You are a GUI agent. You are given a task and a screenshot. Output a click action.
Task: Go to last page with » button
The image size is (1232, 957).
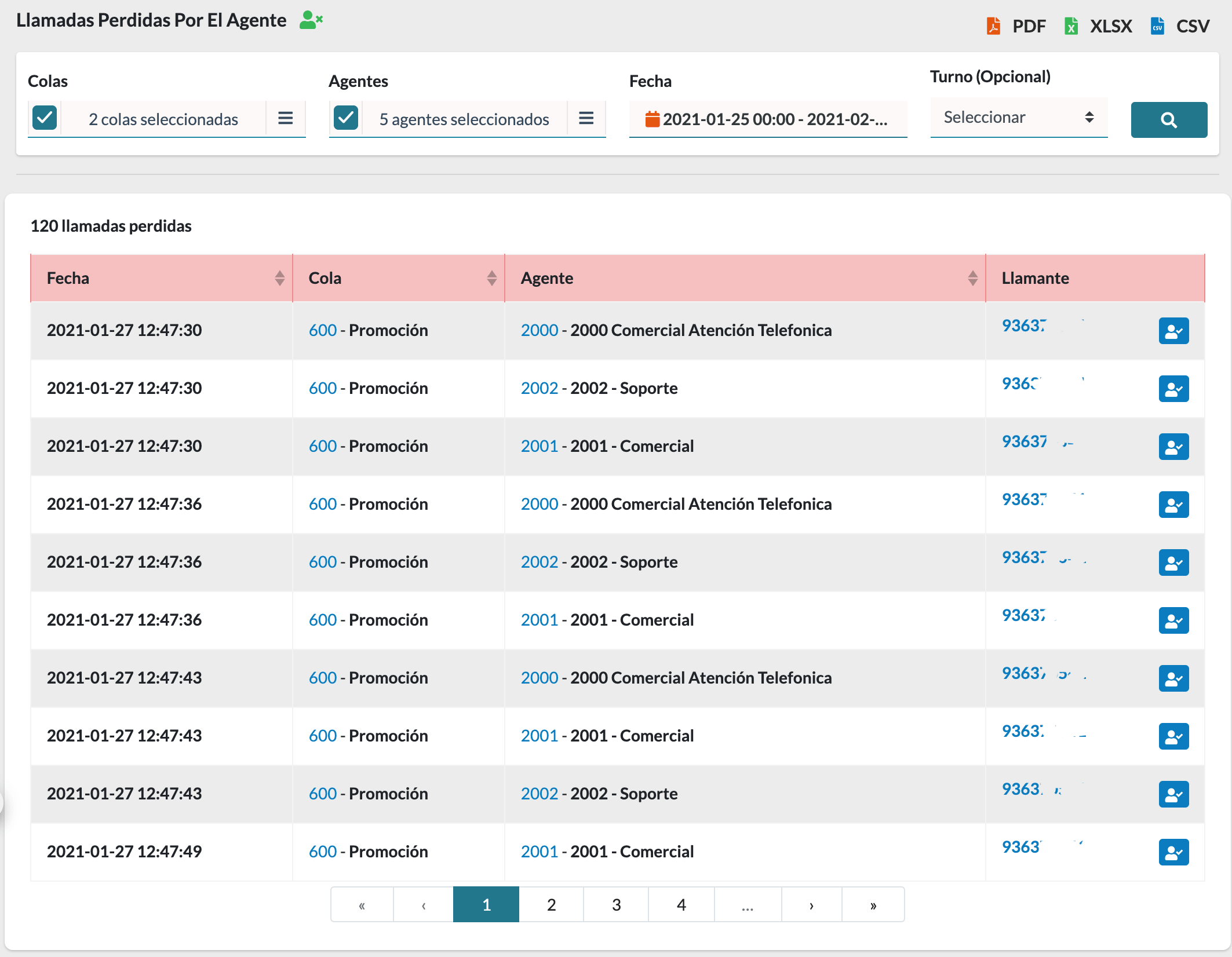pos(873,904)
